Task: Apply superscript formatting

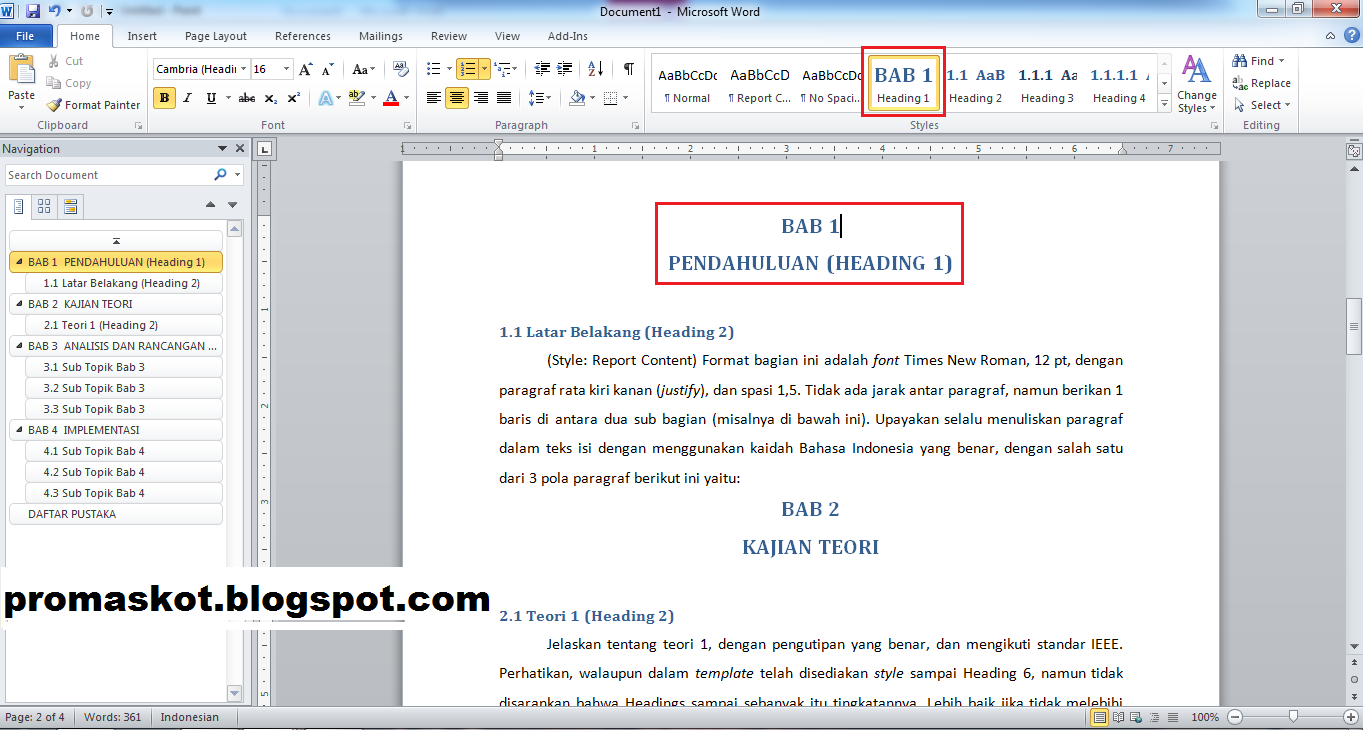Action: coord(294,98)
